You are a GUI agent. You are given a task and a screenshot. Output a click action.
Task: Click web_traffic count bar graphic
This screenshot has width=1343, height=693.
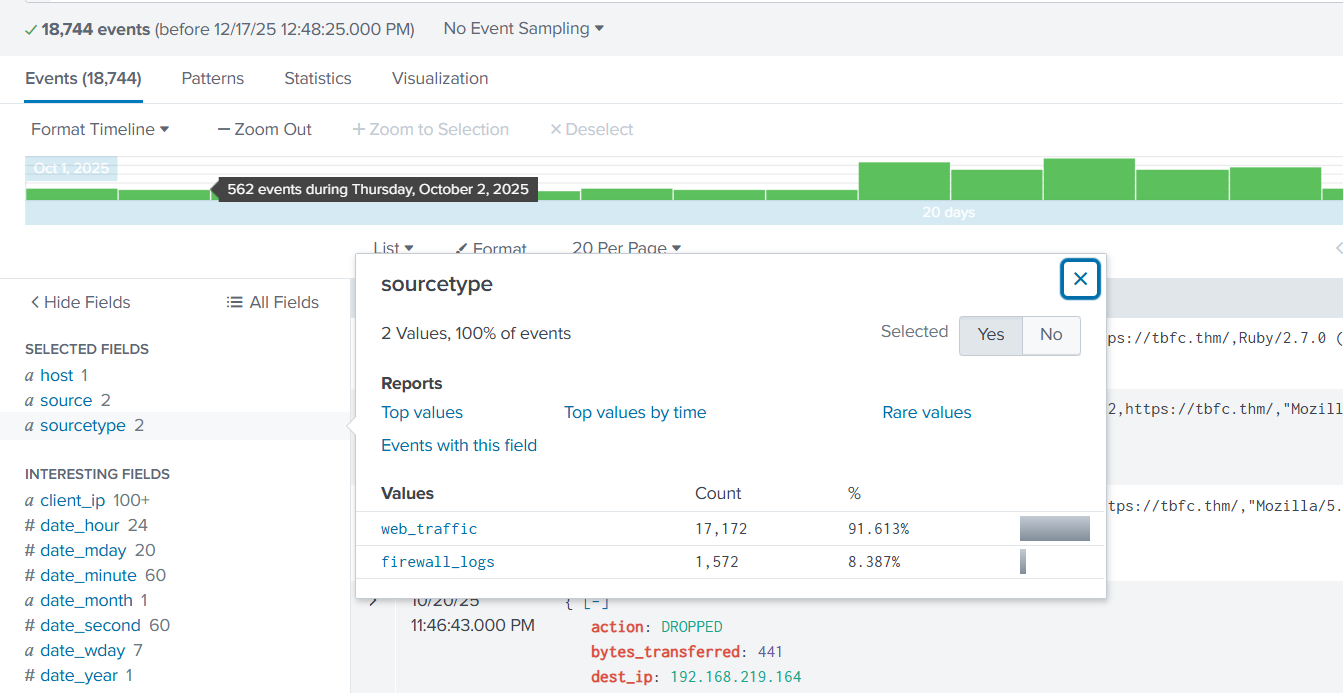(x=1054, y=529)
